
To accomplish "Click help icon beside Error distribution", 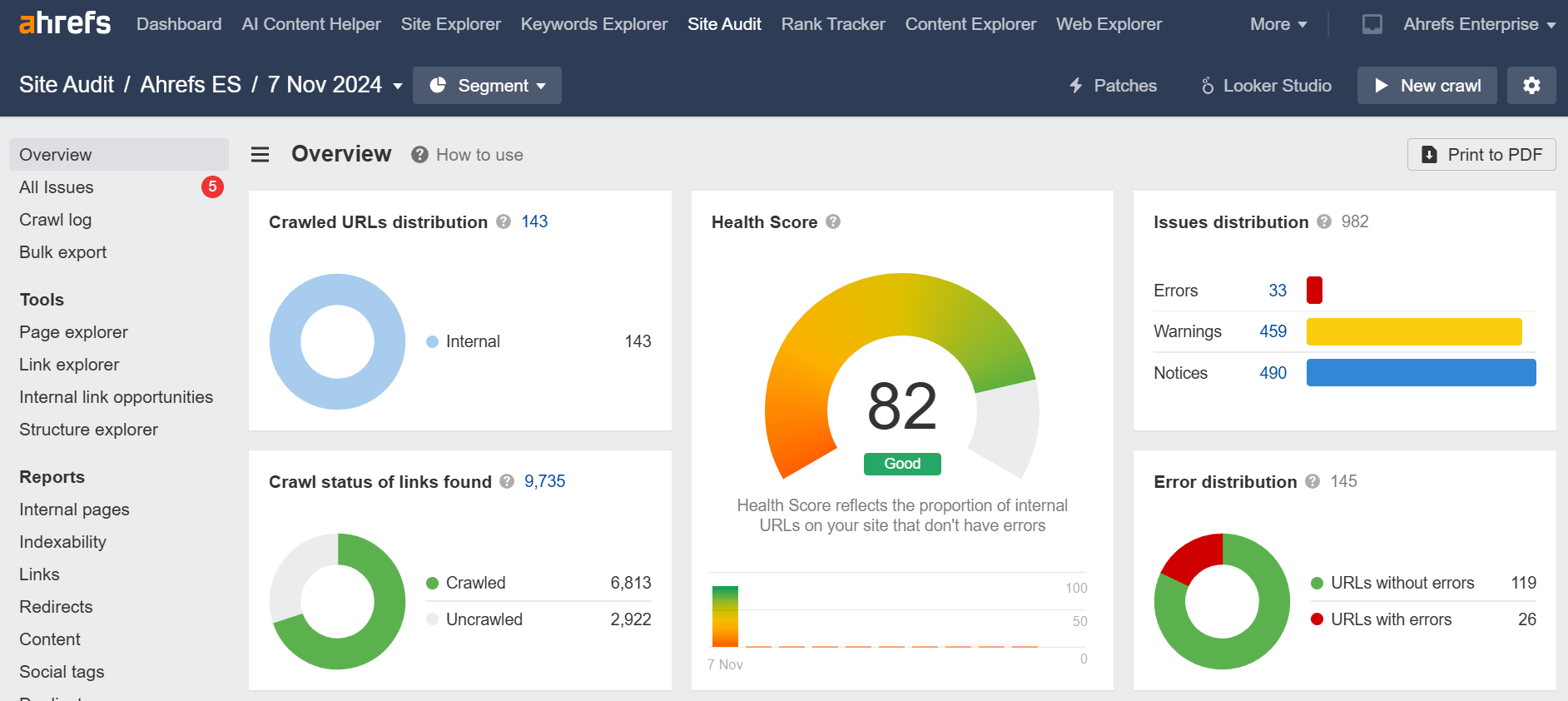I will click(1312, 481).
